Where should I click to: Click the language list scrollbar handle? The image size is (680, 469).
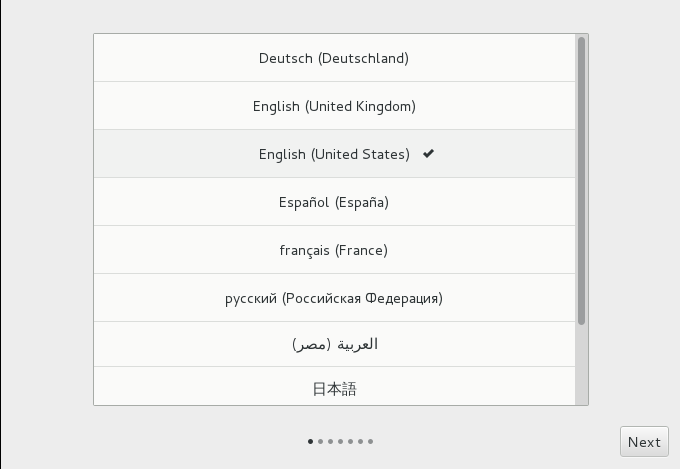pos(582,180)
